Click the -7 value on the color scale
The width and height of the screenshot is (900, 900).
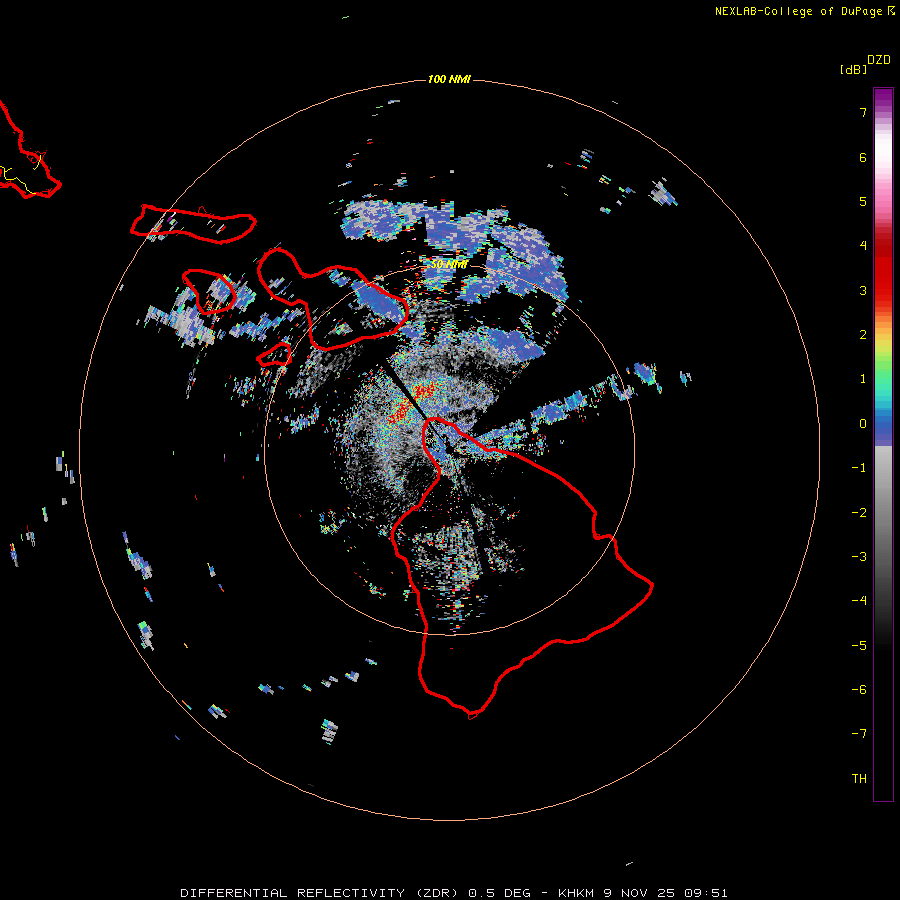pos(859,734)
